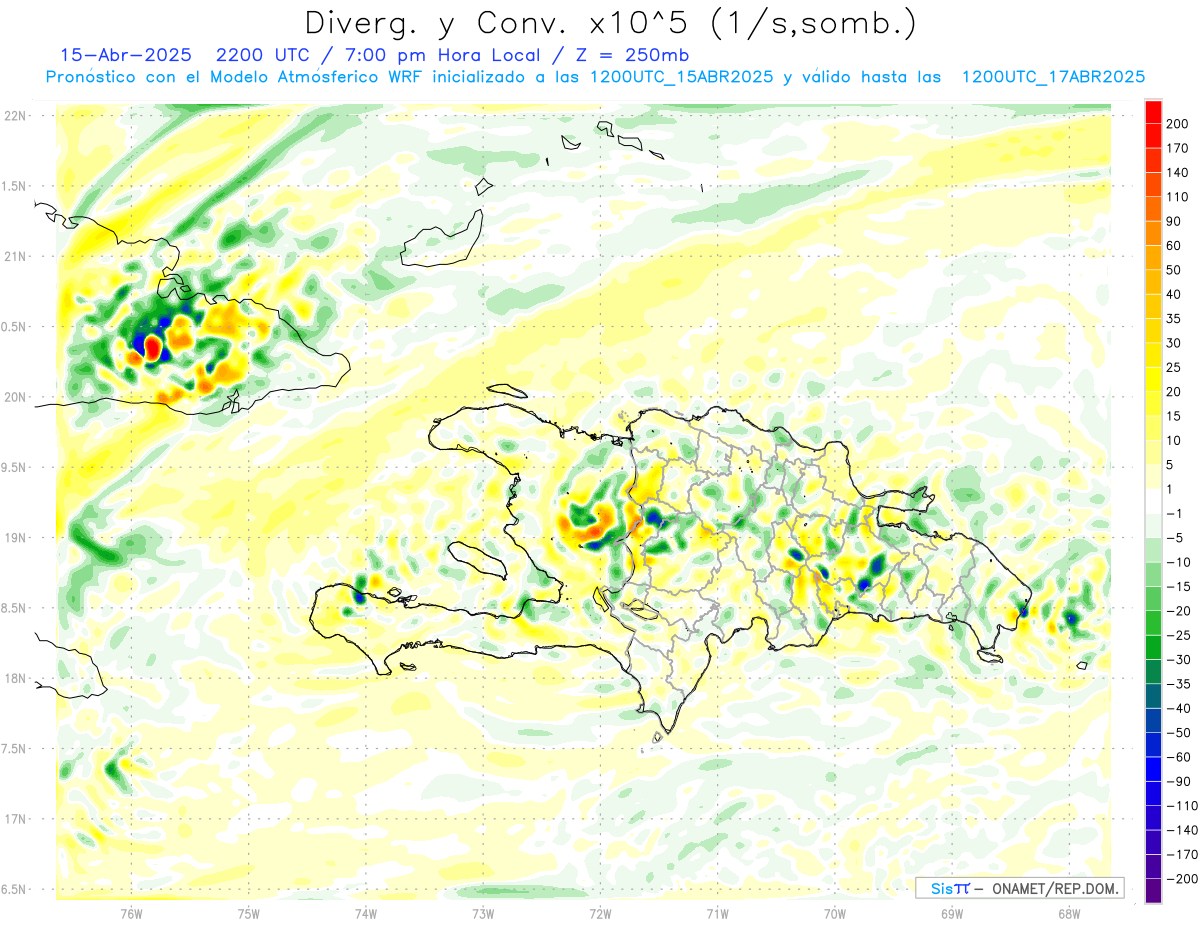This screenshot has width=1200, height=927.
Task: Click the dark purple swatch below -200
Action: [x=1153, y=891]
